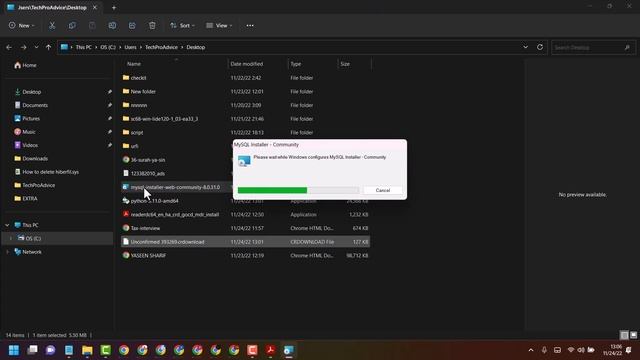This screenshot has width=640, height=360.
Task: Cancel the MySQL Installer configuration
Action: click(x=382, y=190)
